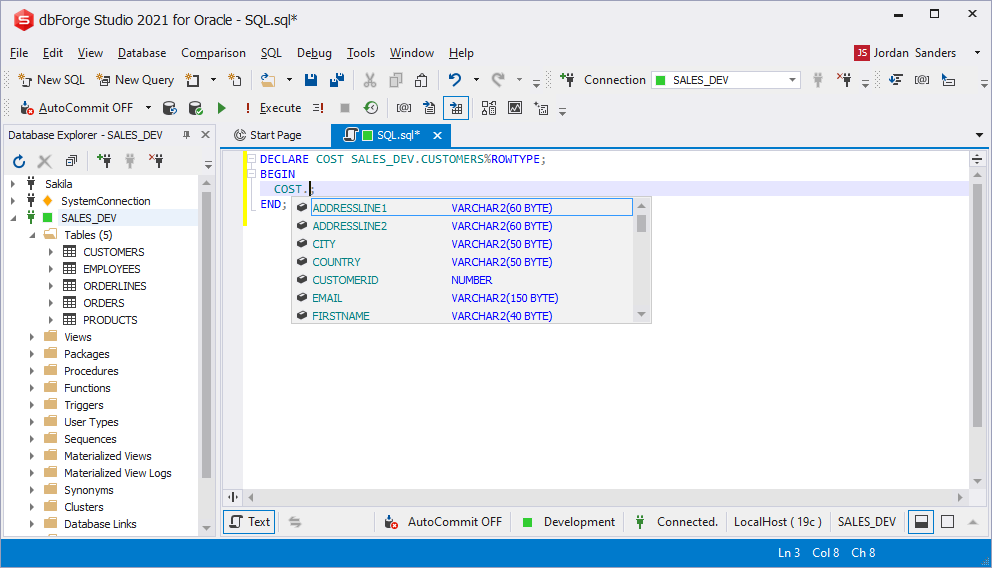The image size is (992, 568).
Task: Expand the SystemConnection node
Action: tap(13, 201)
